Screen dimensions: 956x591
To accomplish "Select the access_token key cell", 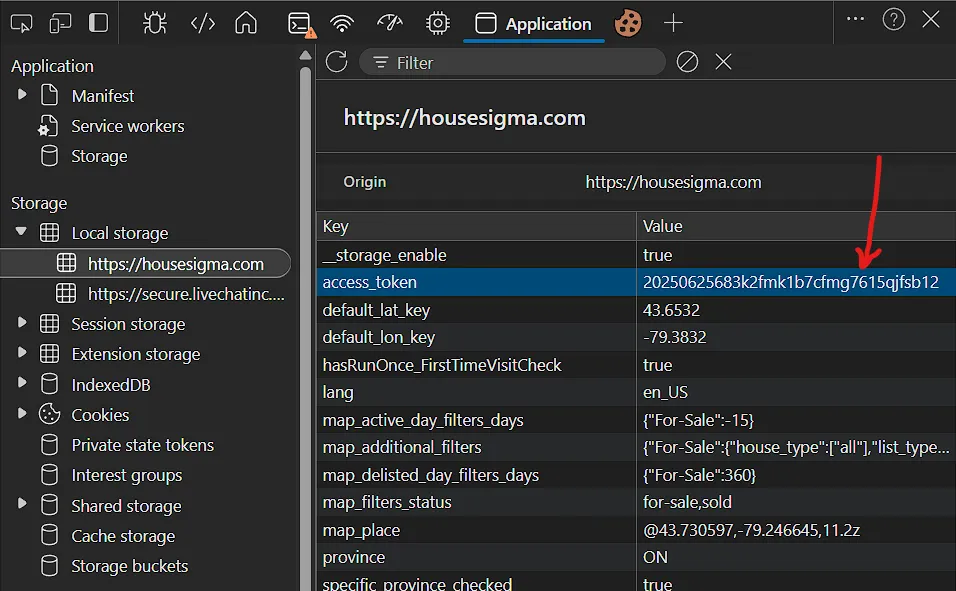I will pyautogui.click(x=476, y=282).
